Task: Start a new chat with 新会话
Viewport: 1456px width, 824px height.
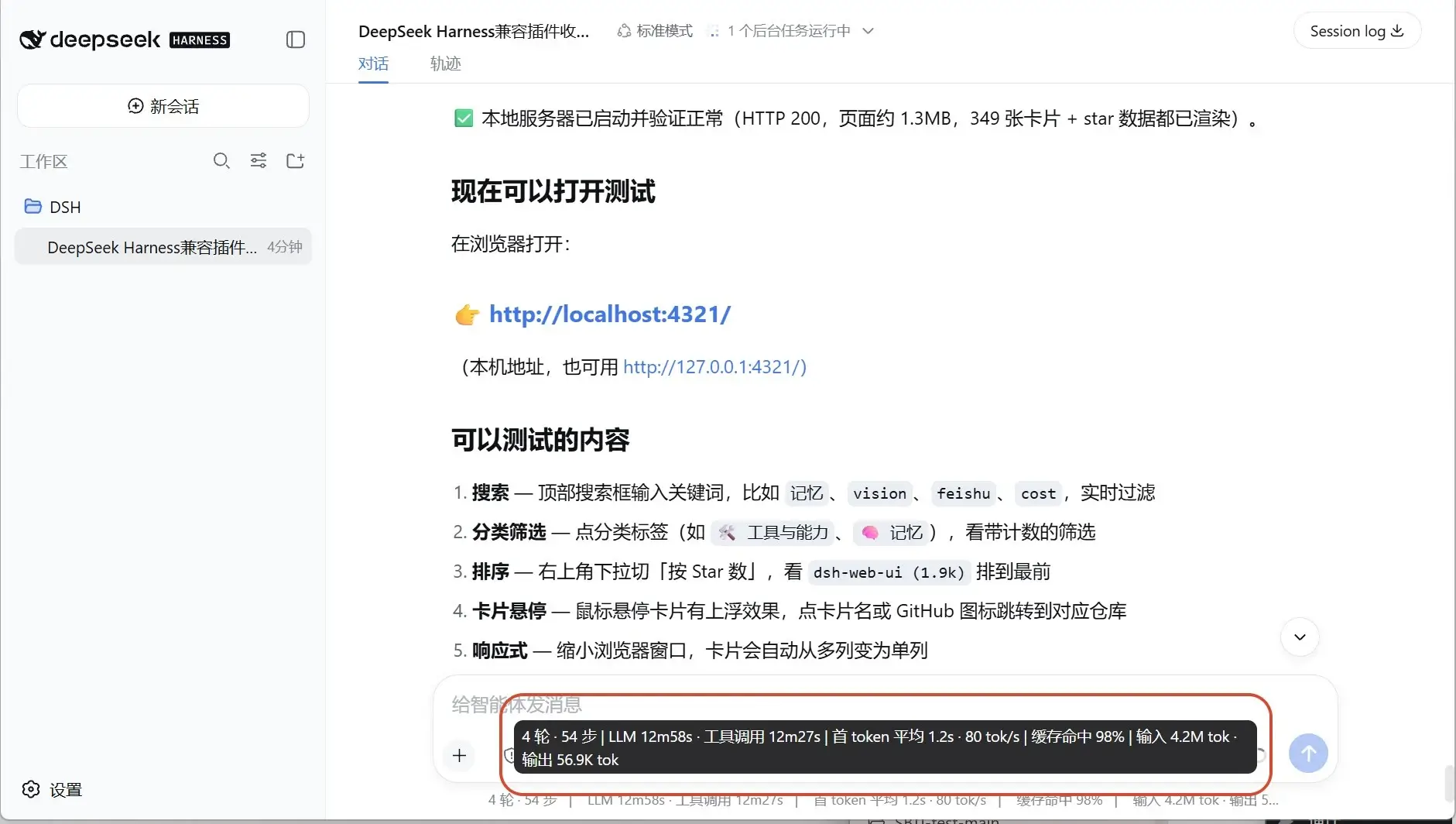Action: tap(163, 106)
